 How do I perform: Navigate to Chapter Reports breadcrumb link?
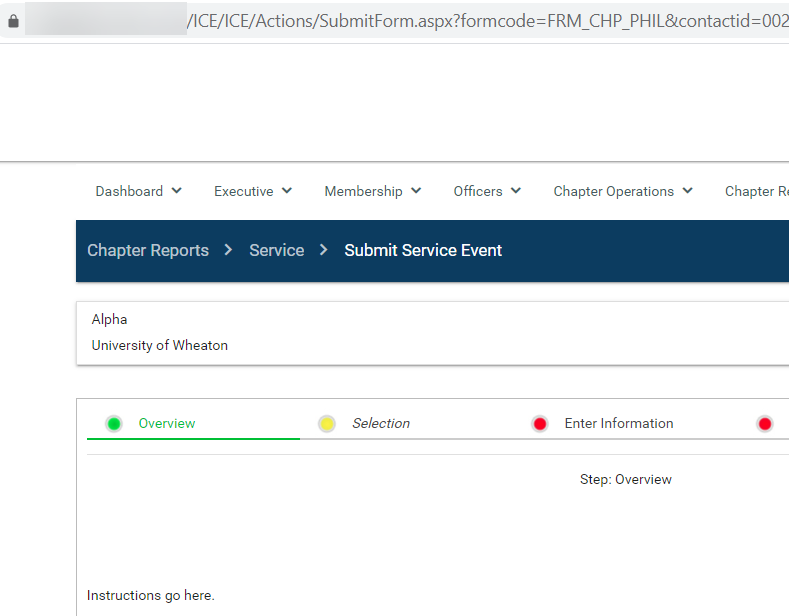(x=148, y=250)
